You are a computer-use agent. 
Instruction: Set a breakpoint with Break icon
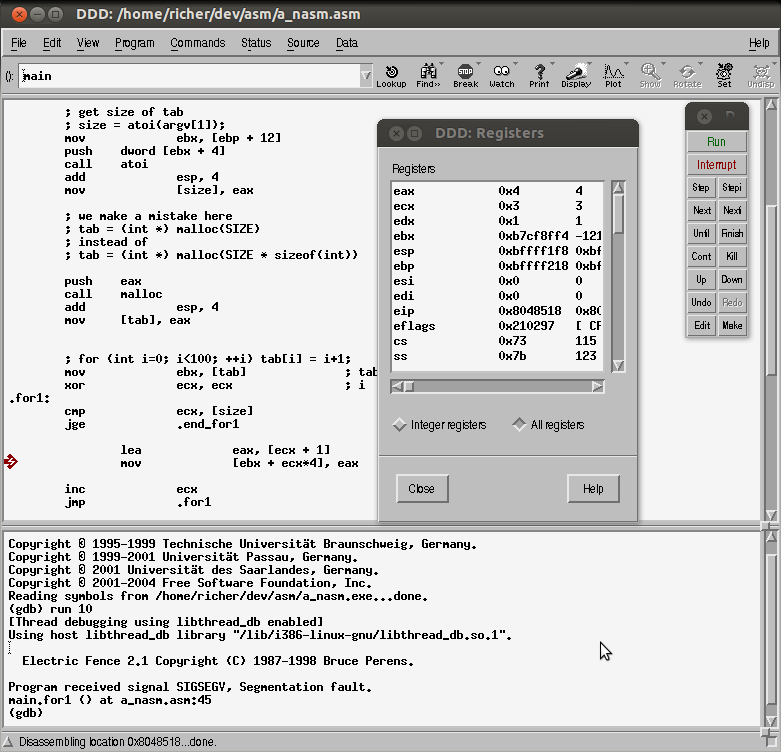click(x=465, y=76)
